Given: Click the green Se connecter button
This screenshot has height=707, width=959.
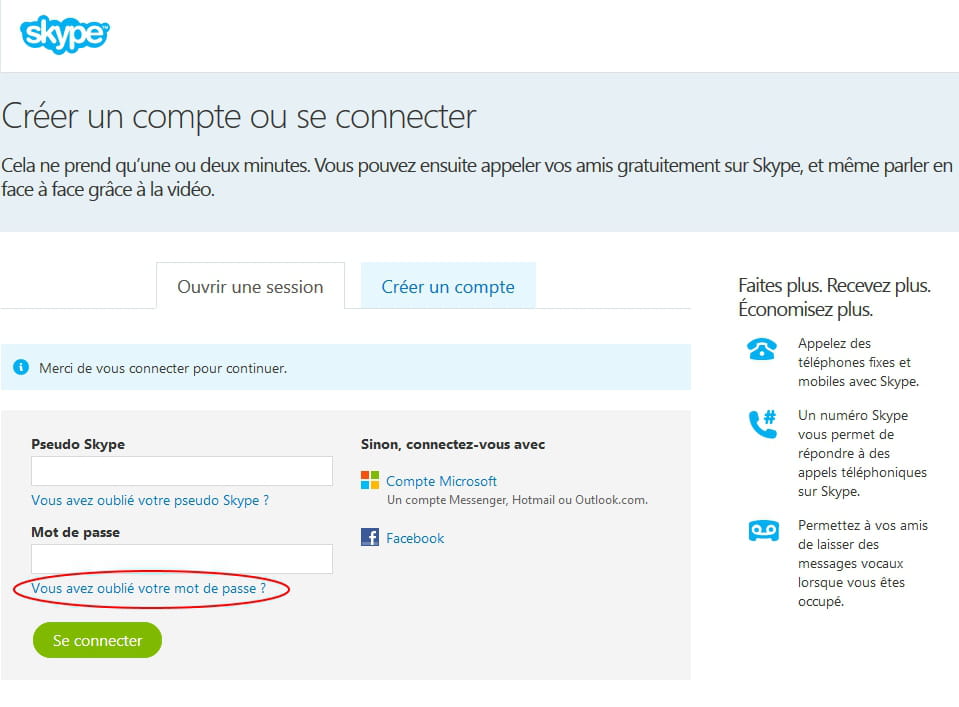Looking at the screenshot, I should [x=97, y=640].
